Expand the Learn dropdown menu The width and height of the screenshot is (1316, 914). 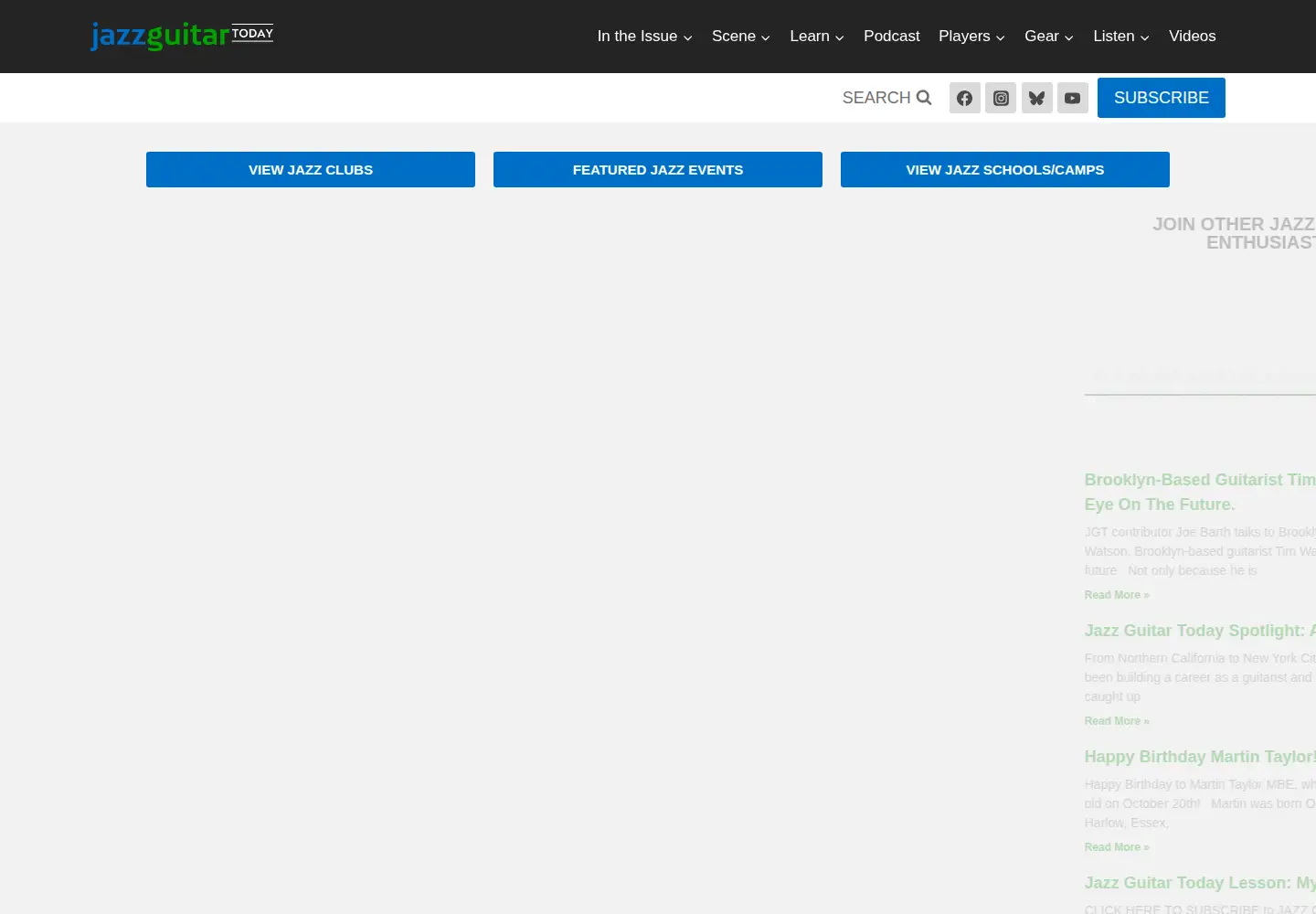click(x=817, y=37)
